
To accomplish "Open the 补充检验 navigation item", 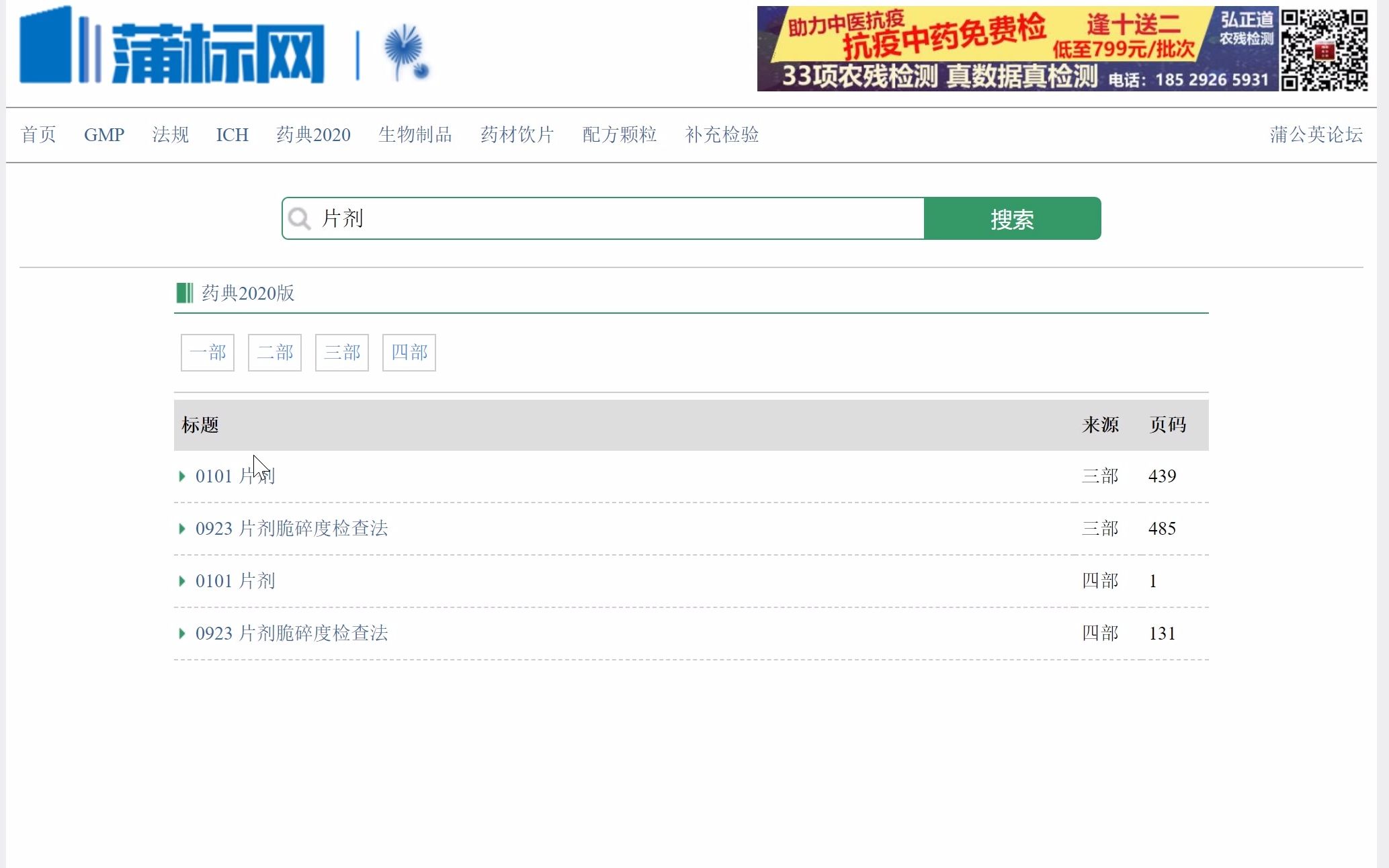I will [x=722, y=134].
